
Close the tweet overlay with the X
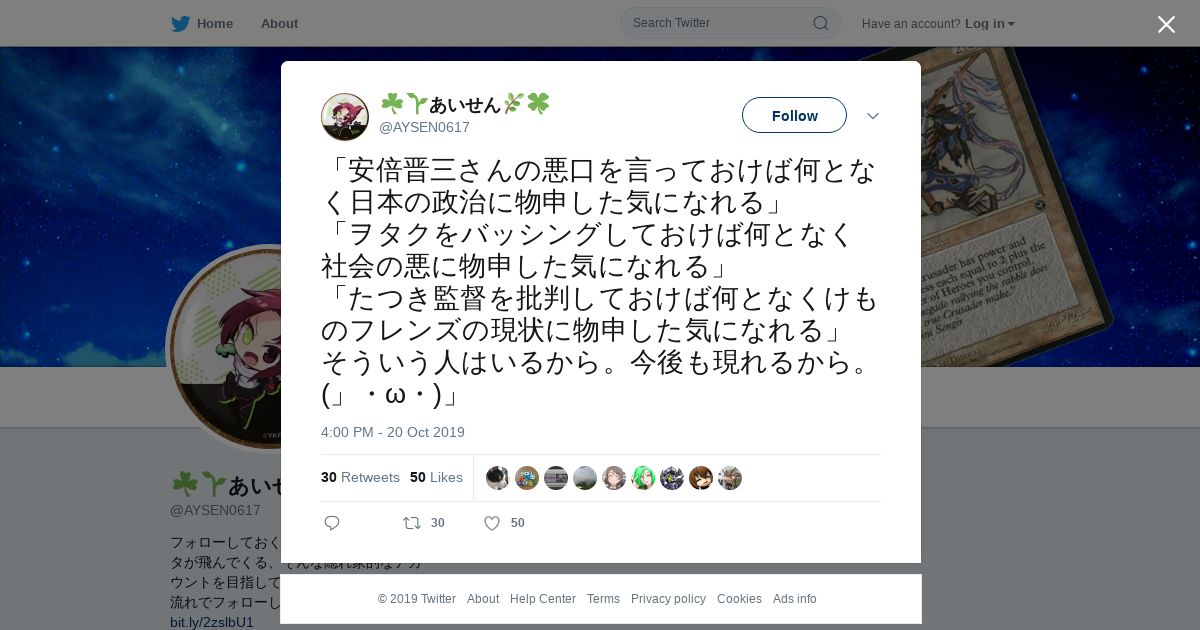pos(1166,24)
